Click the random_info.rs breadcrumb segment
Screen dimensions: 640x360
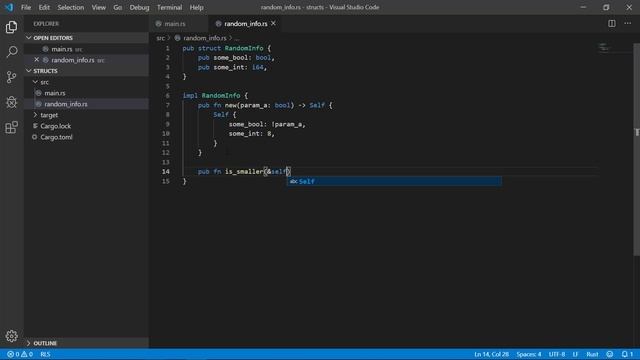(x=204, y=38)
